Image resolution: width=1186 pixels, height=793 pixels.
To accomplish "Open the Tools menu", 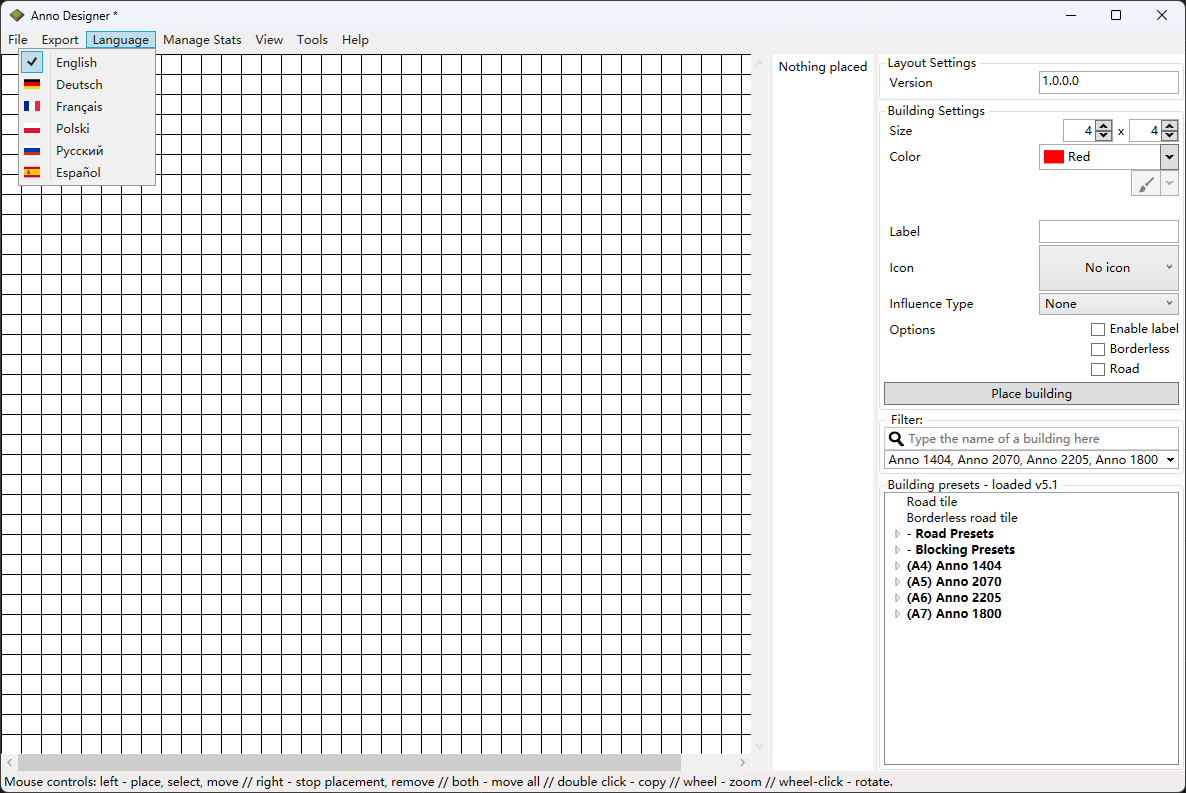I will coord(312,40).
